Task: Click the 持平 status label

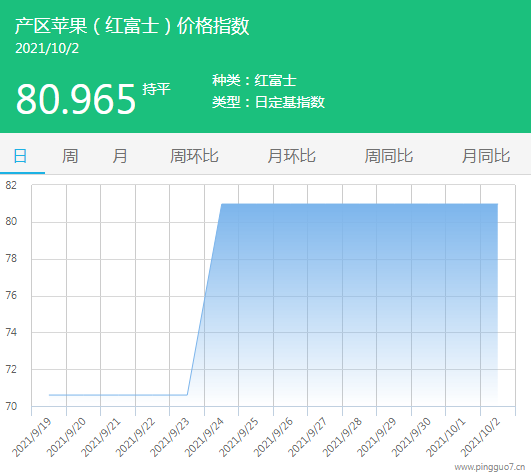Action: click(156, 89)
